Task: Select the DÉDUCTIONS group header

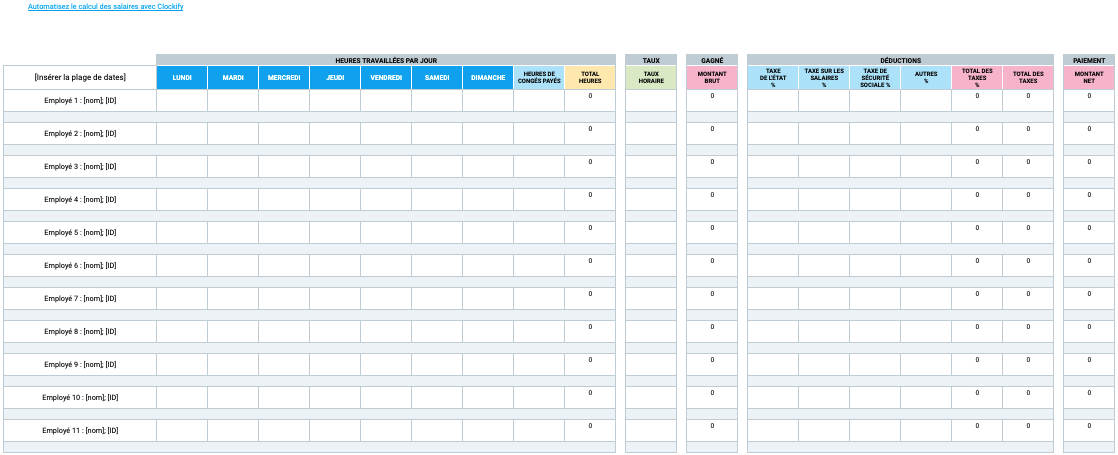Action: [901, 61]
